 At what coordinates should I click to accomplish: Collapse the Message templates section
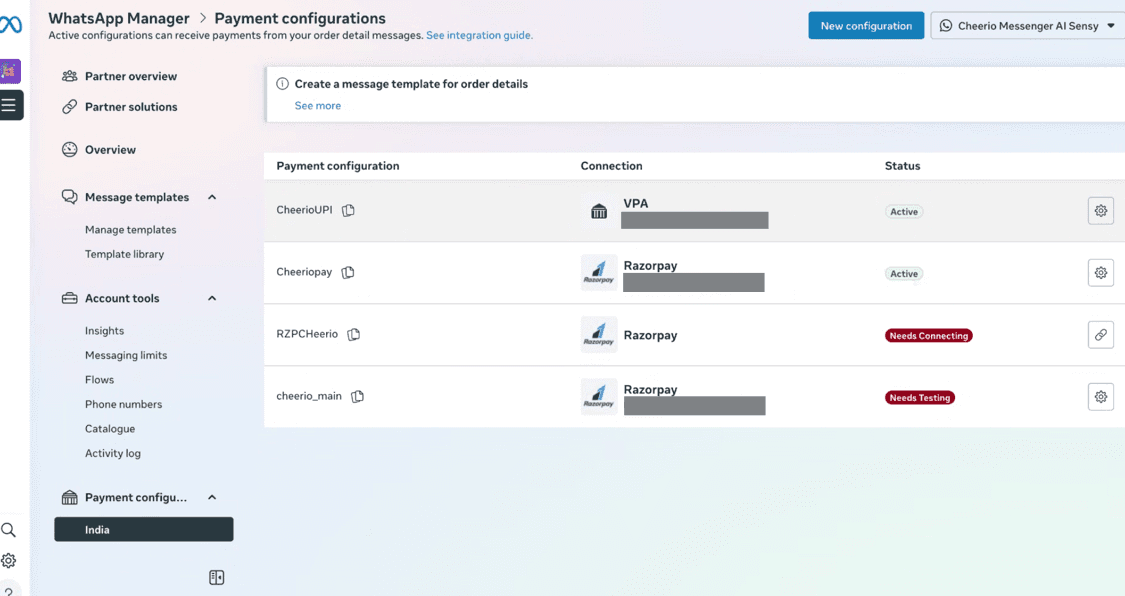tap(212, 198)
